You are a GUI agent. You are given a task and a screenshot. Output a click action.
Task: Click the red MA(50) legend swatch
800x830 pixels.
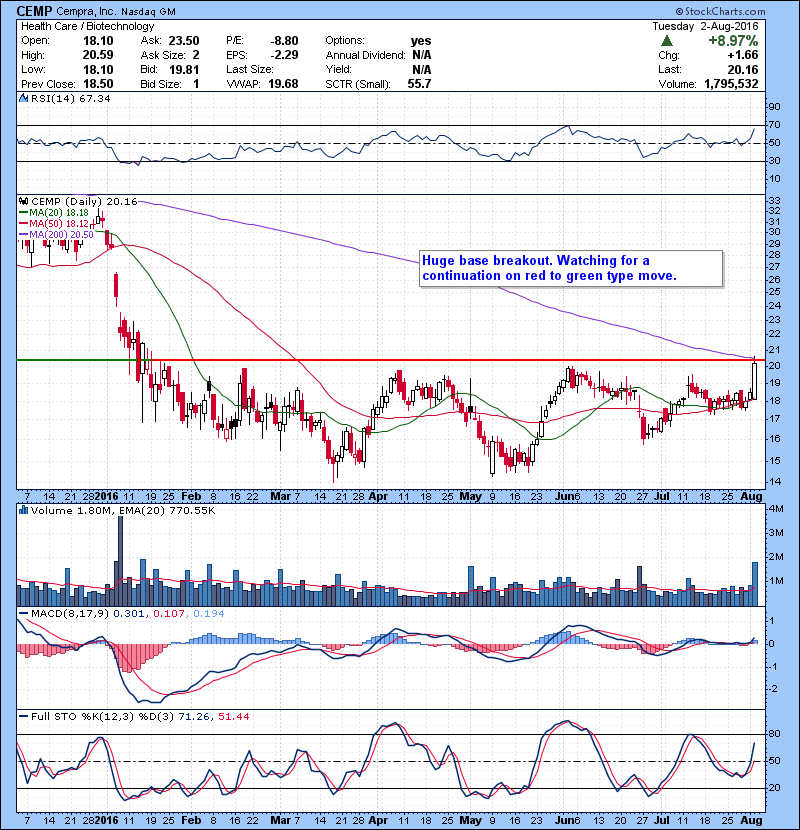23,223
